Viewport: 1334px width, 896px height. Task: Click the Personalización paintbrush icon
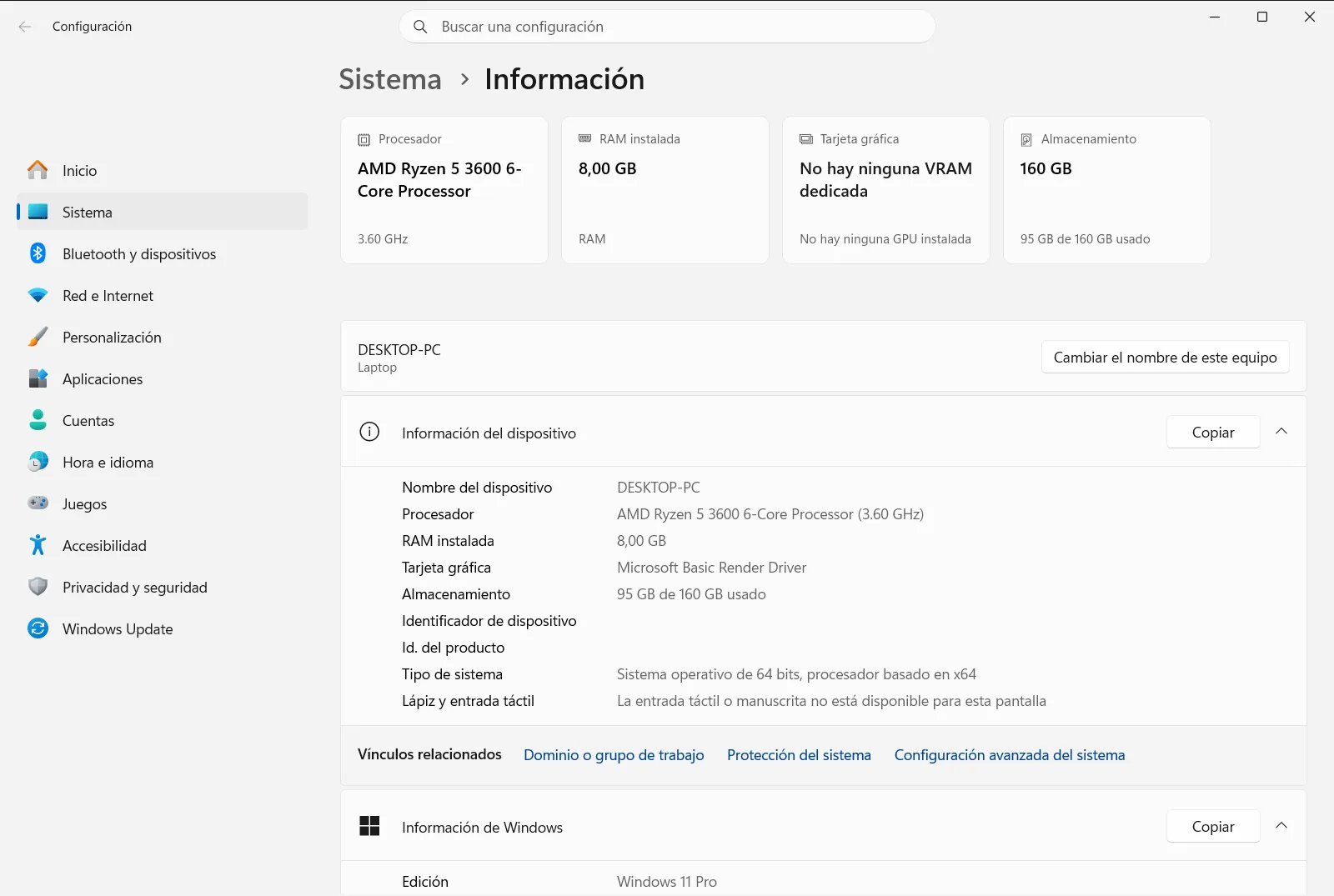[x=38, y=337]
